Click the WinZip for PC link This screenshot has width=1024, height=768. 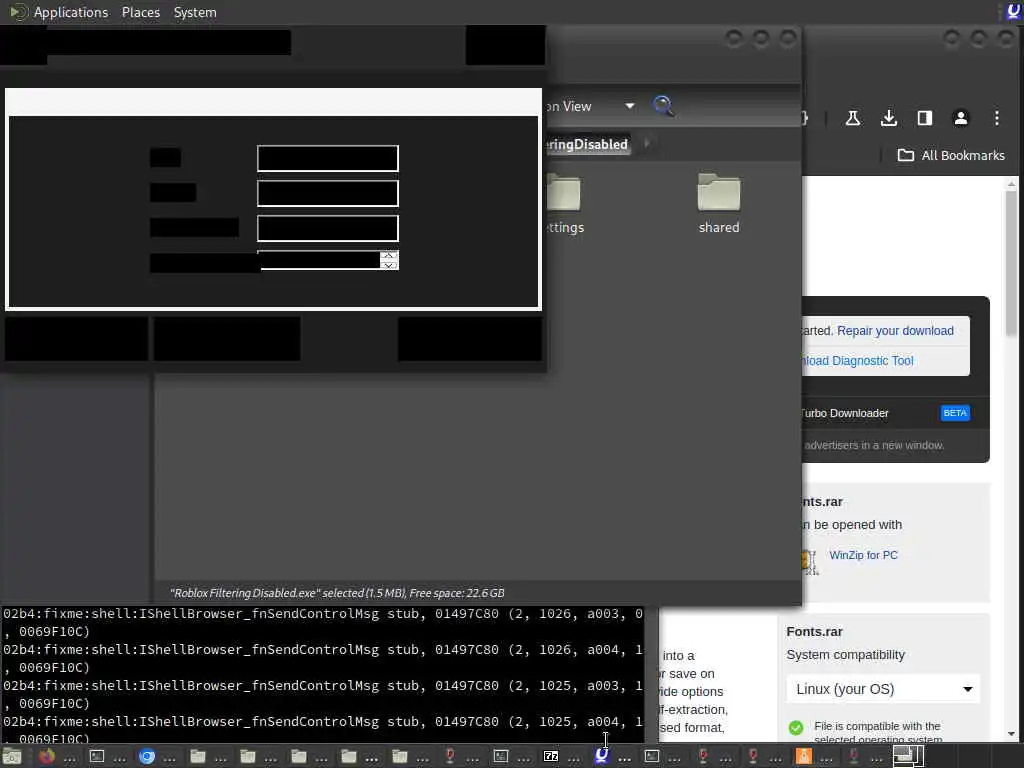863,555
